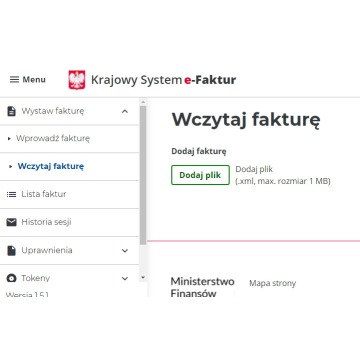This screenshot has height=360, width=360.
Task: Click the sidebar scrollbar down arrow
Action: point(143,277)
